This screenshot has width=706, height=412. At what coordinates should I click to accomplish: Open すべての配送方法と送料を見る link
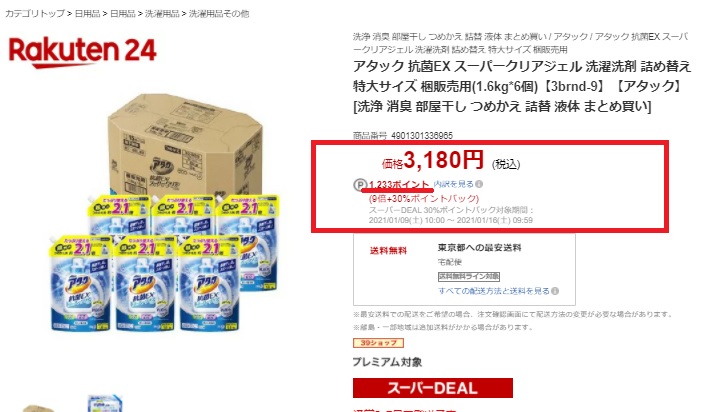click(x=494, y=291)
